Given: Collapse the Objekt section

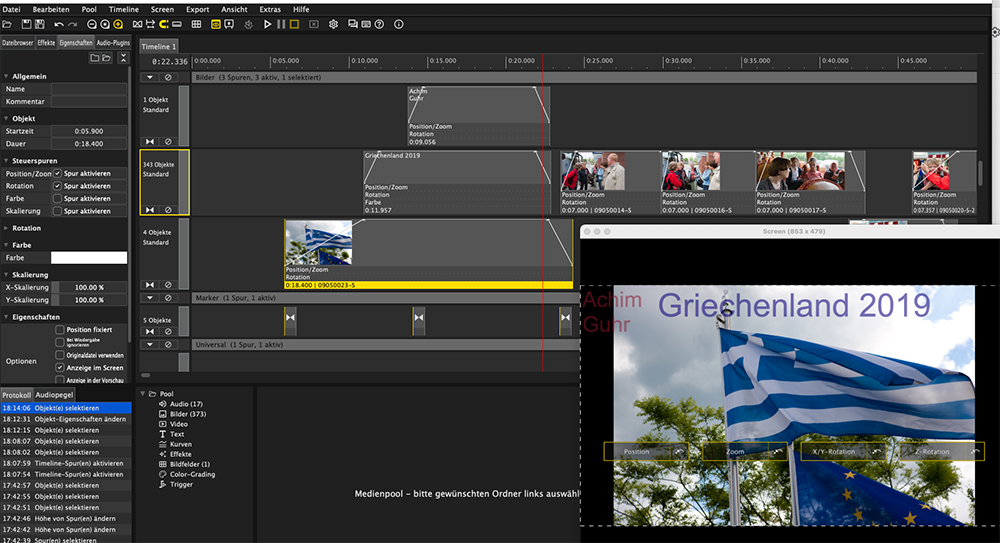Looking at the screenshot, I should point(6,119).
